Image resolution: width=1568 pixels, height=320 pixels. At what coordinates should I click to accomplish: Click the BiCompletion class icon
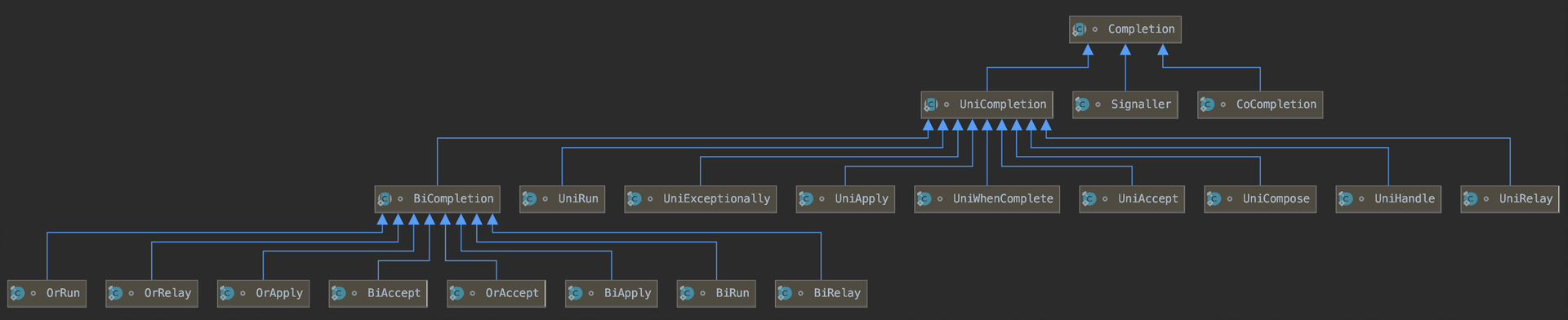pyautogui.click(x=385, y=199)
